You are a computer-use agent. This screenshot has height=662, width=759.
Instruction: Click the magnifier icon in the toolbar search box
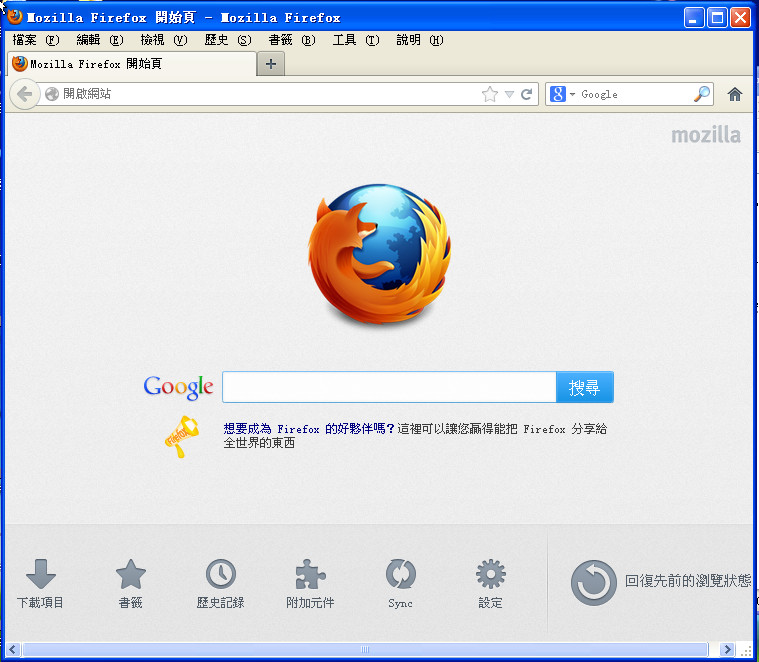(701, 94)
